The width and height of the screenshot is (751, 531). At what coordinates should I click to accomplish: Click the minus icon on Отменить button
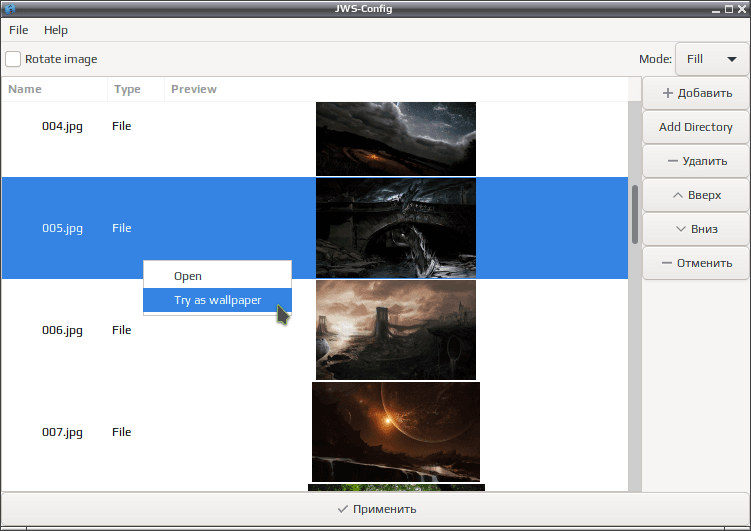click(x=667, y=263)
